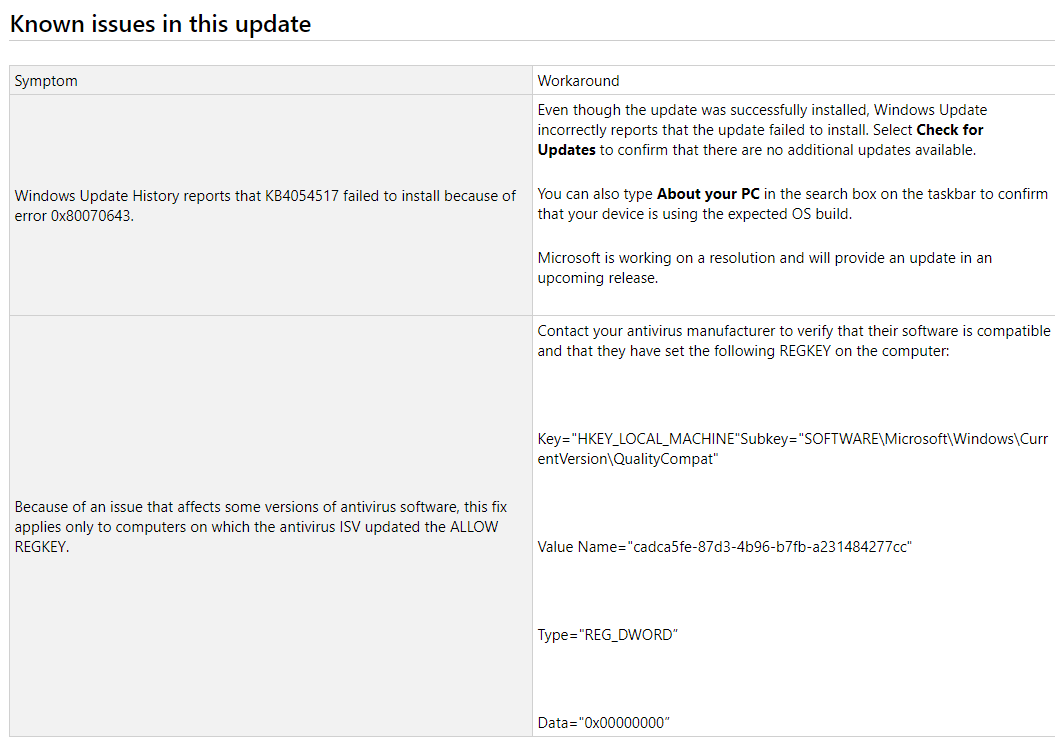The height and width of the screenshot is (737, 1055).
Task: Click the HKEY_LOCAL_MACHINE key line
Action: point(793,439)
